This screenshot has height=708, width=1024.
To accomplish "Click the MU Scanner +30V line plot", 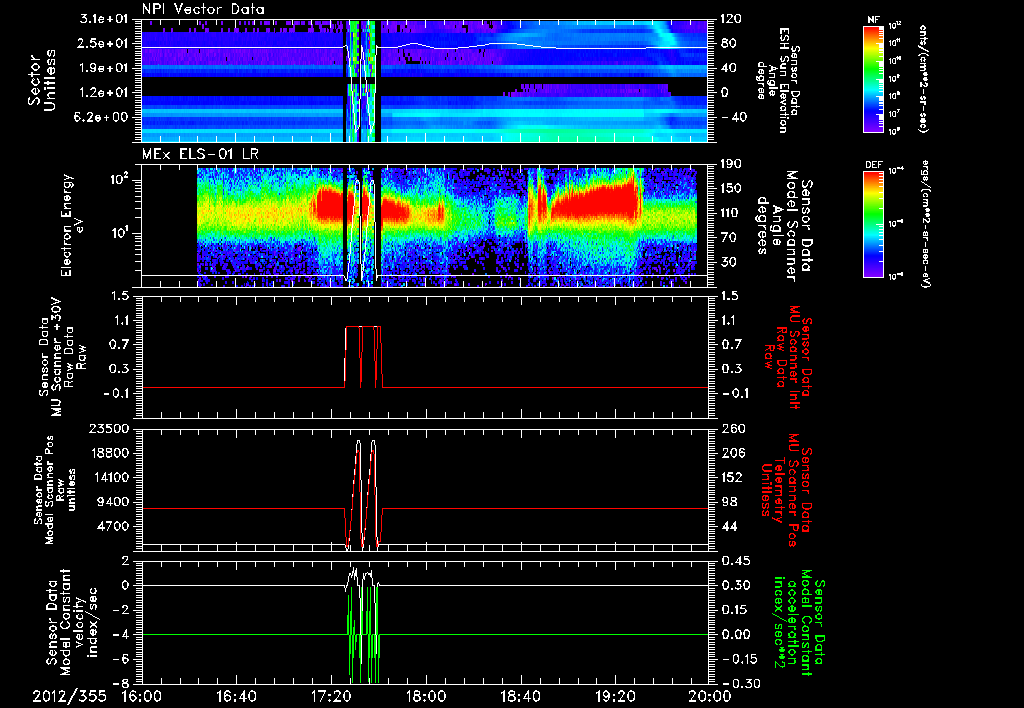I will tap(424, 357).
